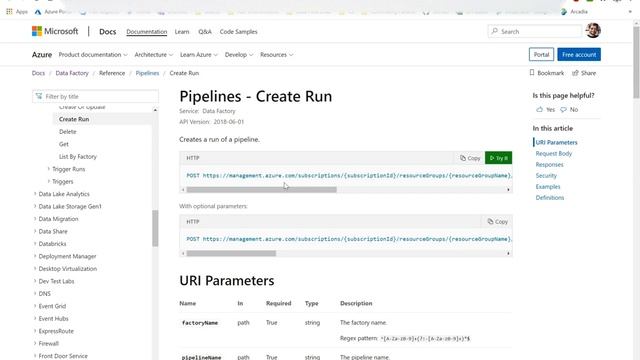Click Reference breadcrumb
Screen dimensions: 640x360
(112, 73)
